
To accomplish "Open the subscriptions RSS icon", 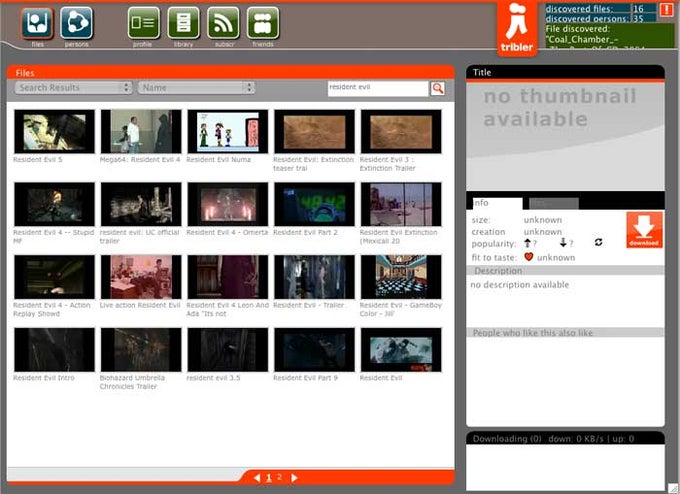I will tap(223, 23).
